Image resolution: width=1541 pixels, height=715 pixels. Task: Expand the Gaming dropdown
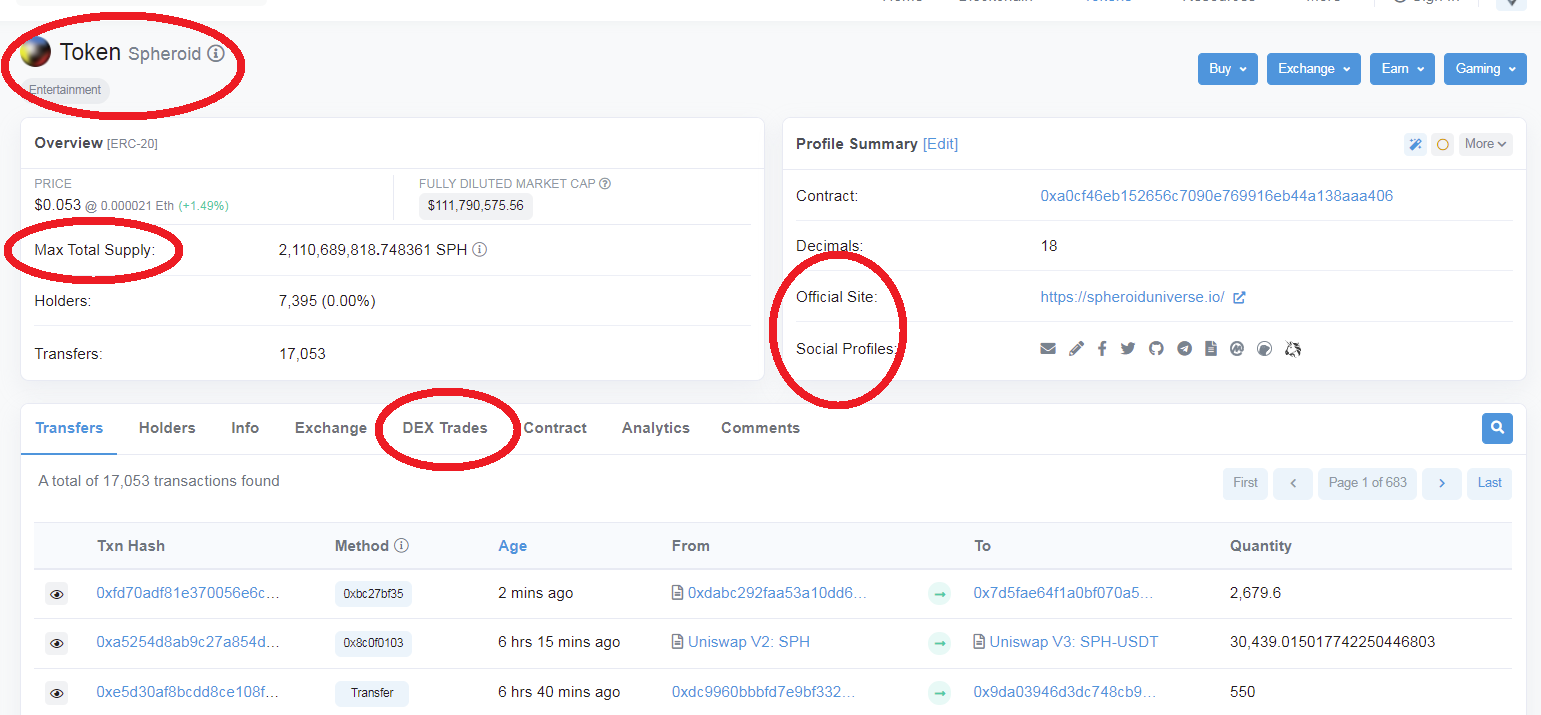pos(1485,69)
